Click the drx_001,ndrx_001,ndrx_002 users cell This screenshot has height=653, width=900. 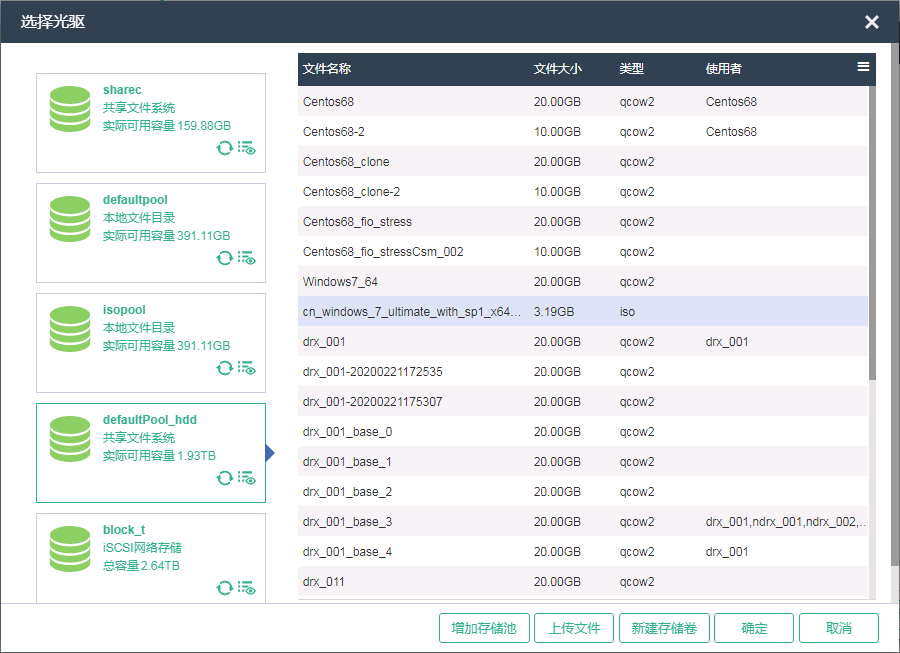point(786,522)
